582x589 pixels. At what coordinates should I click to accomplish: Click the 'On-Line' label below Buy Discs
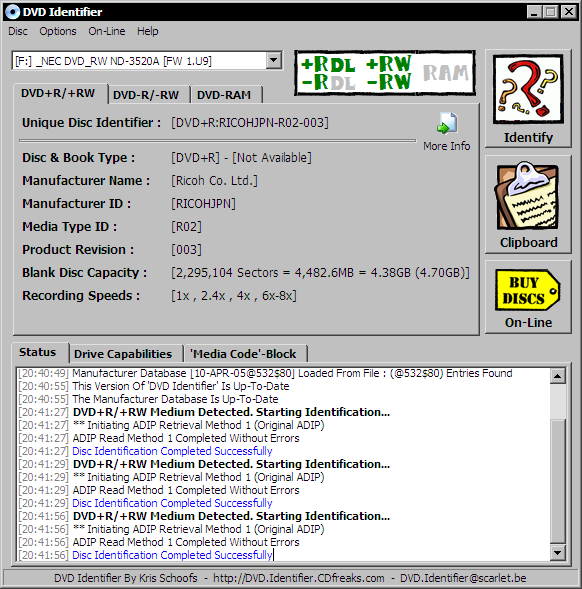(528, 322)
